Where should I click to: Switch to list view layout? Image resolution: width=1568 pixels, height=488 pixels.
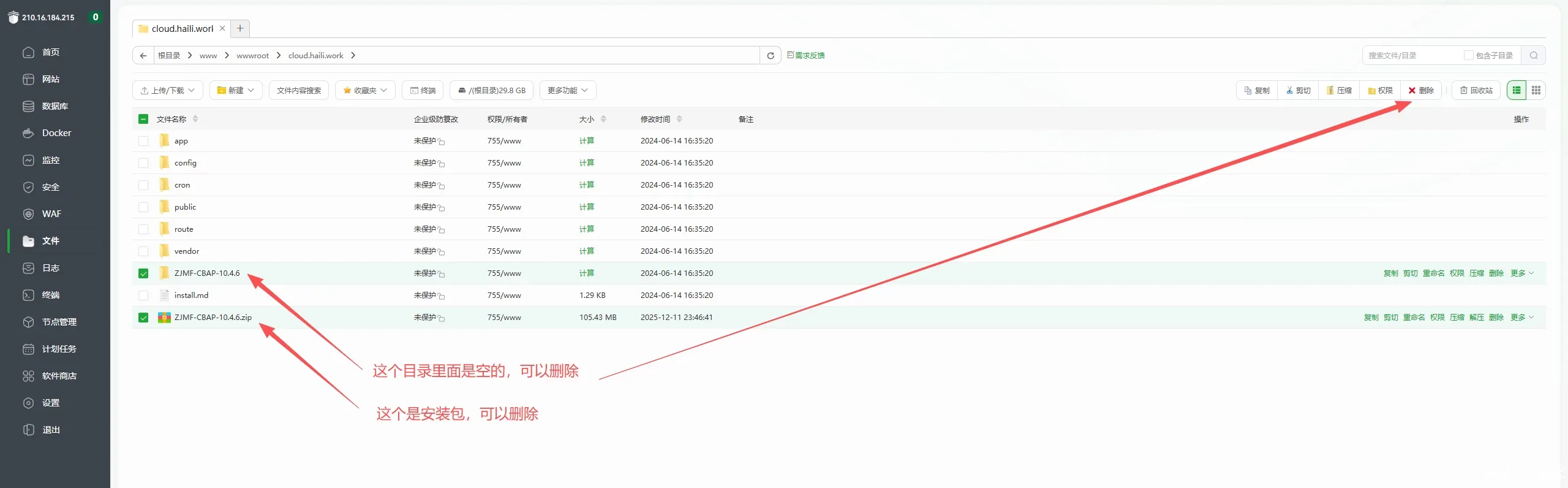(1517, 91)
